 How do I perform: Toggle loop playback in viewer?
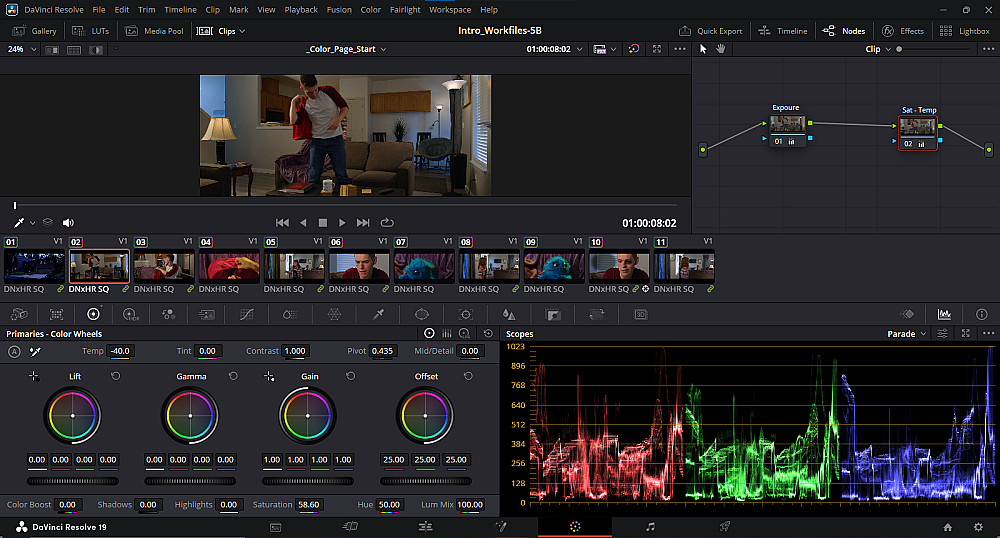pyautogui.click(x=387, y=222)
